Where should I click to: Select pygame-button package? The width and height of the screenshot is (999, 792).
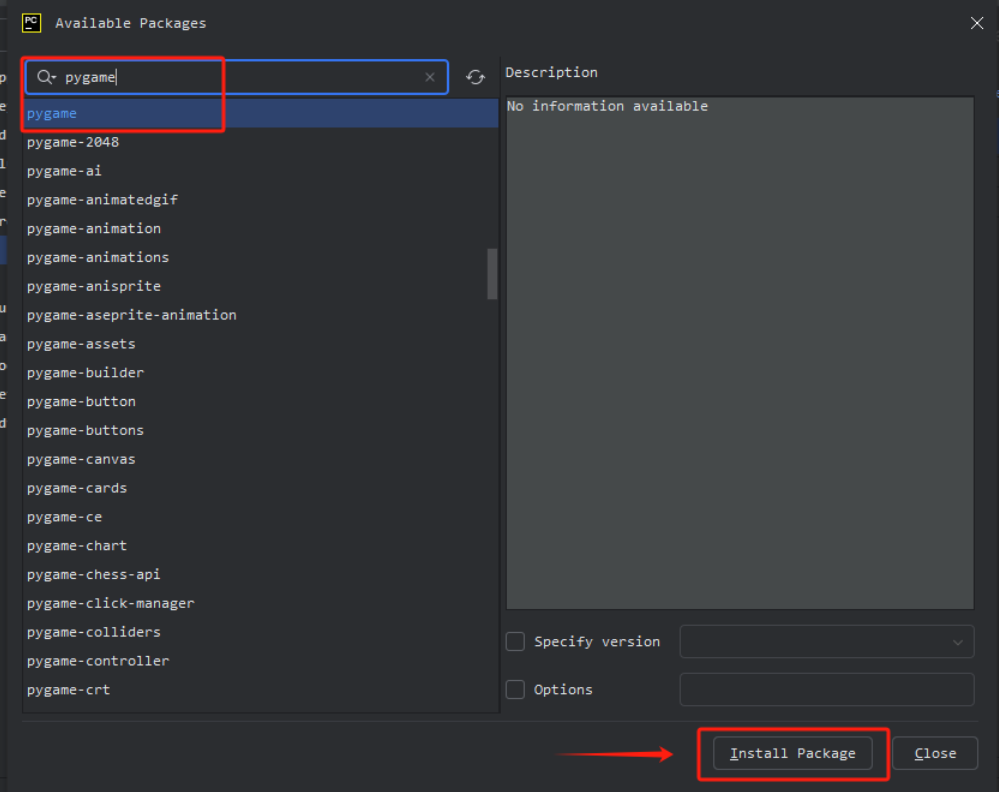[x=261, y=401]
